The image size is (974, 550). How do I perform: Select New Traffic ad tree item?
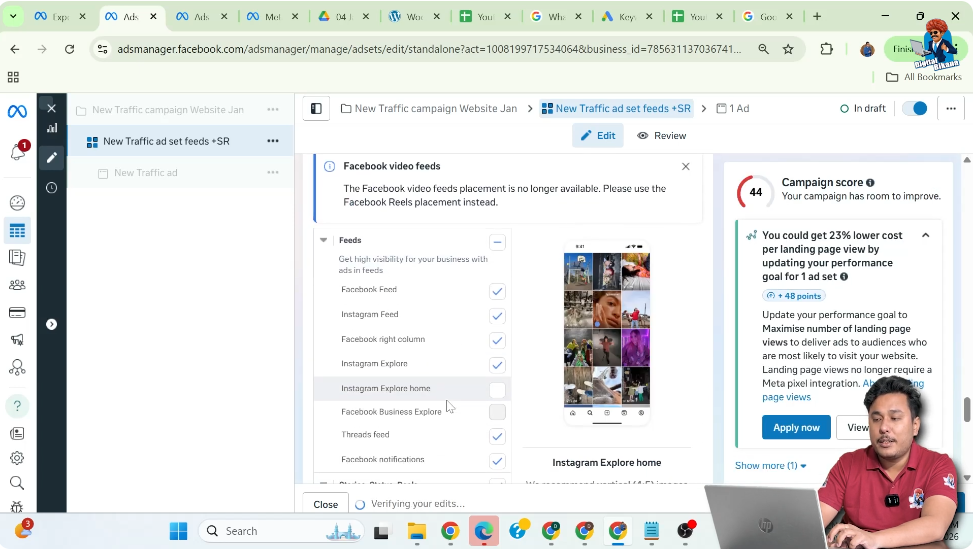point(145,172)
